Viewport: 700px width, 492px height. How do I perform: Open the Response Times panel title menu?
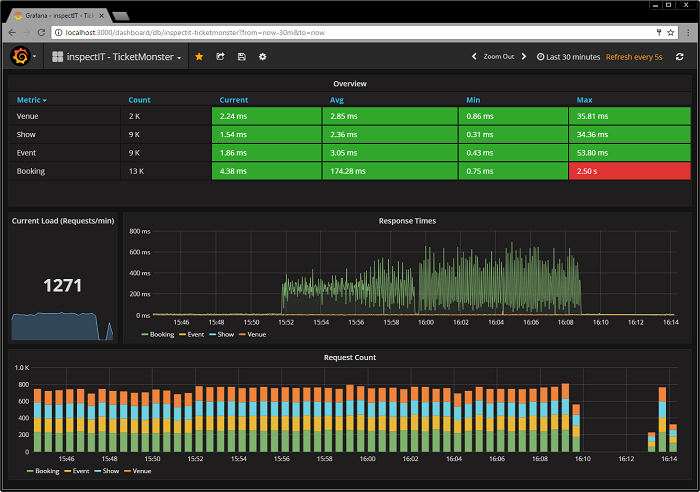pos(407,220)
